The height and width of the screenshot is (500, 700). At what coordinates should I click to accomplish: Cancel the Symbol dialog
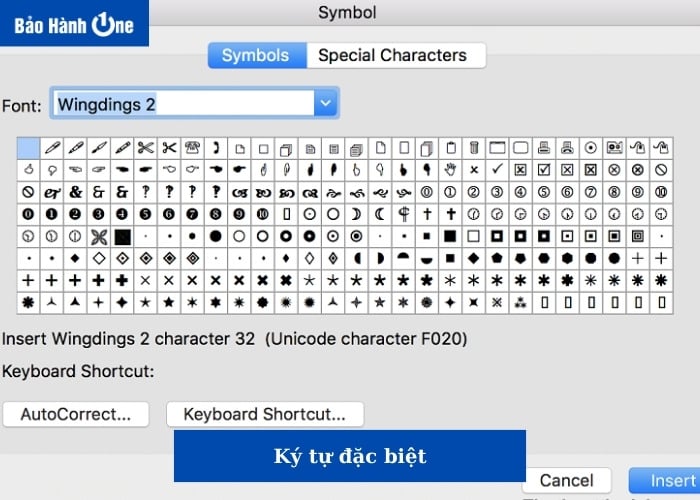click(x=567, y=480)
